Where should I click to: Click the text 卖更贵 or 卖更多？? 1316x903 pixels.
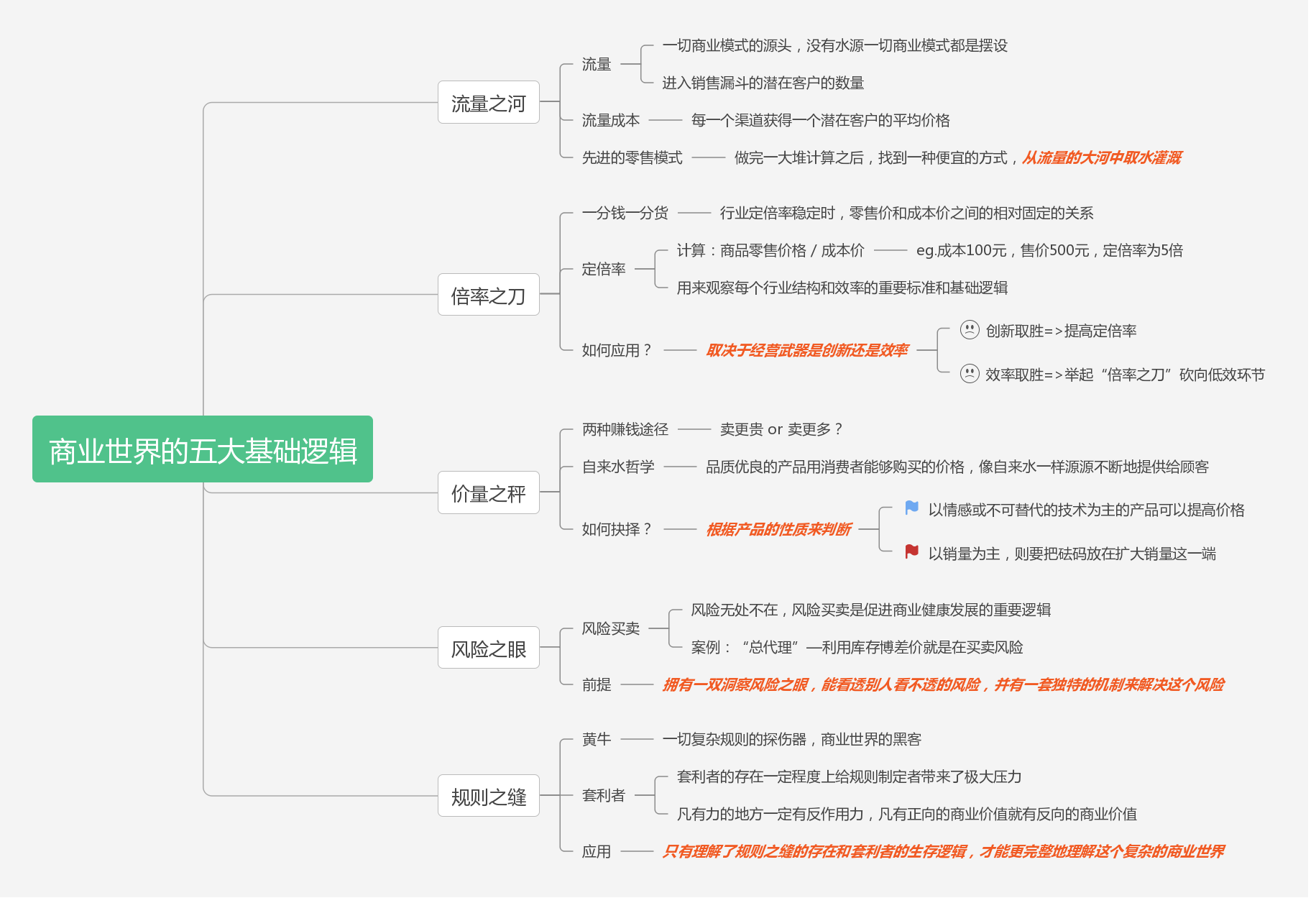coord(781,429)
